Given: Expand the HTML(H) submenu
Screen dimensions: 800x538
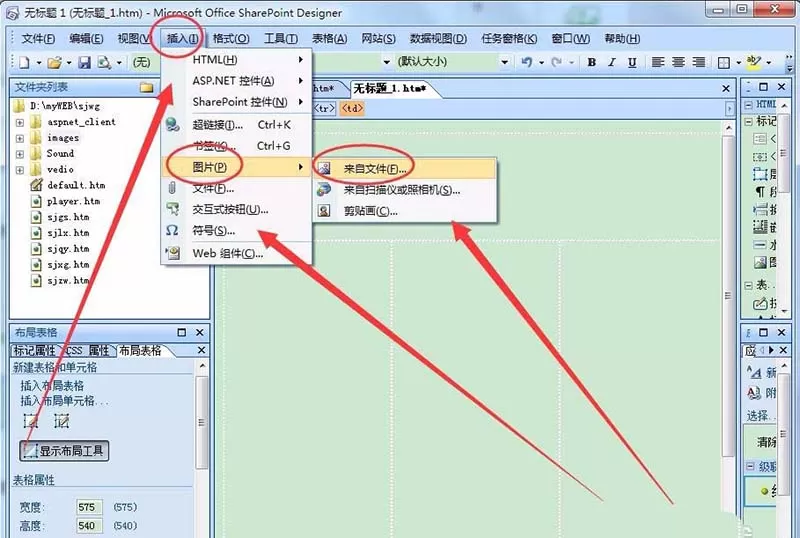Looking at the screenshot, I should point(236,60).
